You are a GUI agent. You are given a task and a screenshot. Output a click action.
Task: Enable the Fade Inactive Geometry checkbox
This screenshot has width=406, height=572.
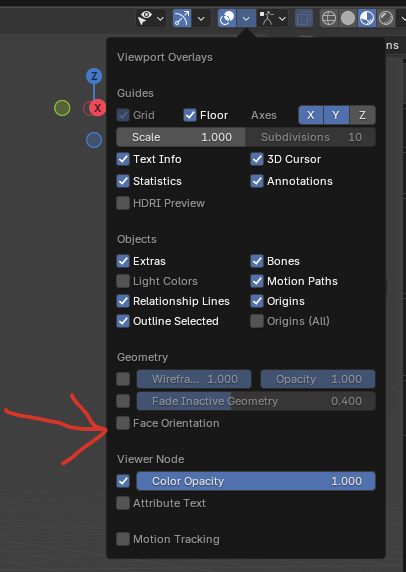point(123,401)
